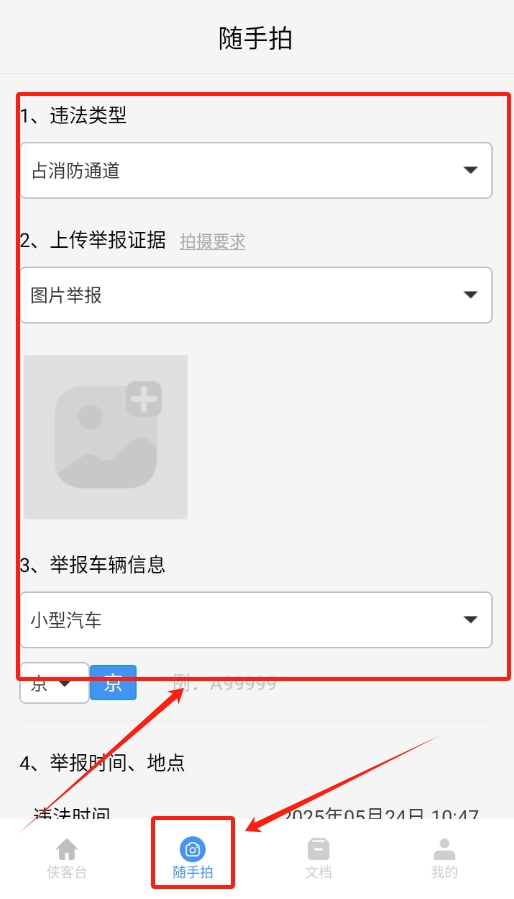
Task: Expand the 小型汽车 vehicle type dropdown
Action: click(x=256, y=620)
